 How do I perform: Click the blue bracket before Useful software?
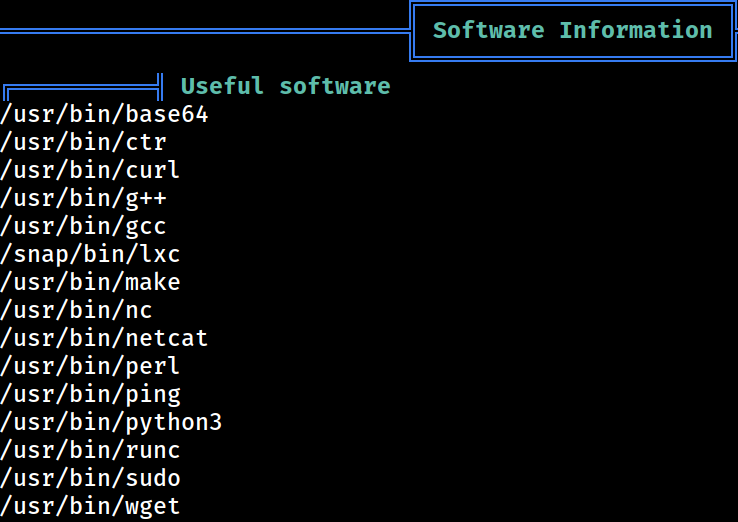tap(83, 87)
